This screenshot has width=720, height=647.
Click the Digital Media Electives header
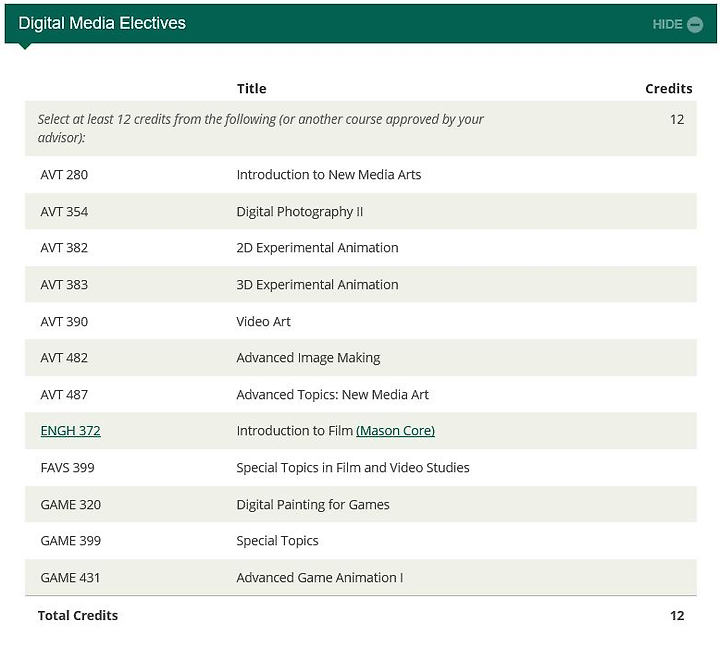coord(102,23)
